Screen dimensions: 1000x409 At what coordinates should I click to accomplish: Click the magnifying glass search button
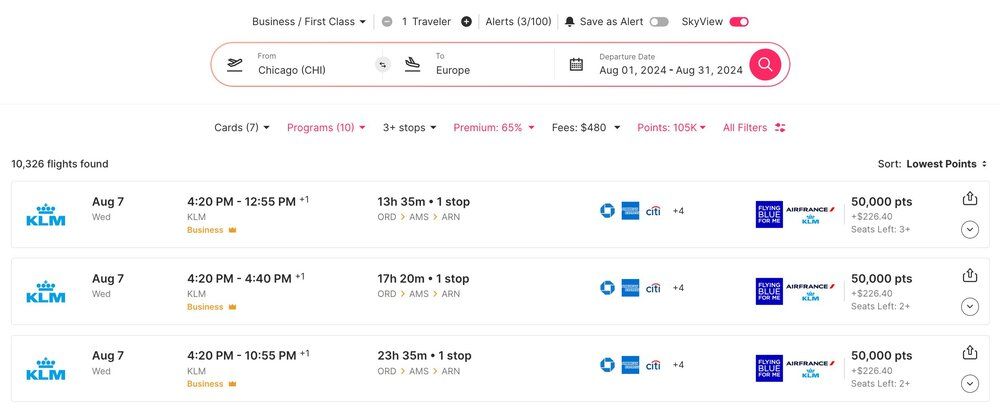765,64
